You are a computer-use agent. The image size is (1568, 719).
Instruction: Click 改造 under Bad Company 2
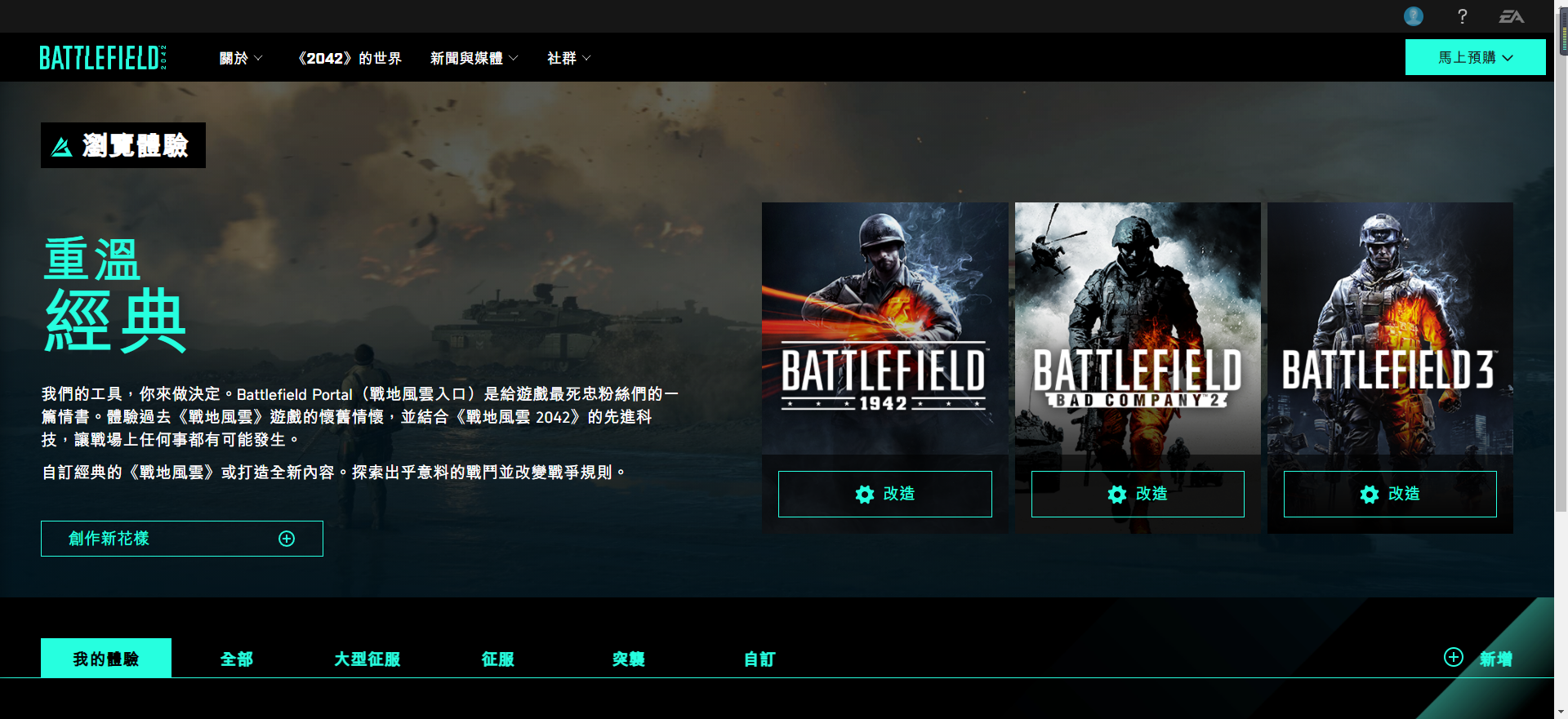[1138, 494]
